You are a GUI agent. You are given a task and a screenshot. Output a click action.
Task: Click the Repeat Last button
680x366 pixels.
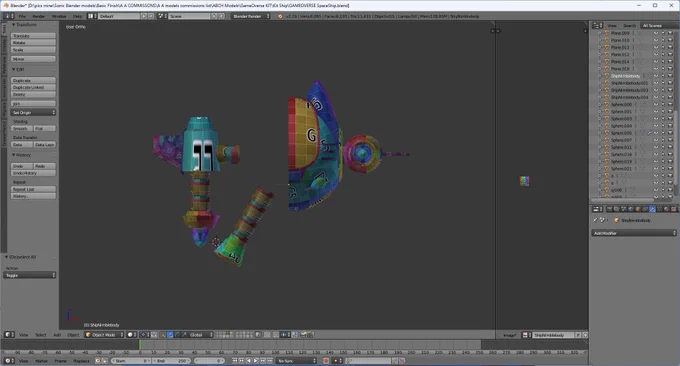click(x=33, y=189)
